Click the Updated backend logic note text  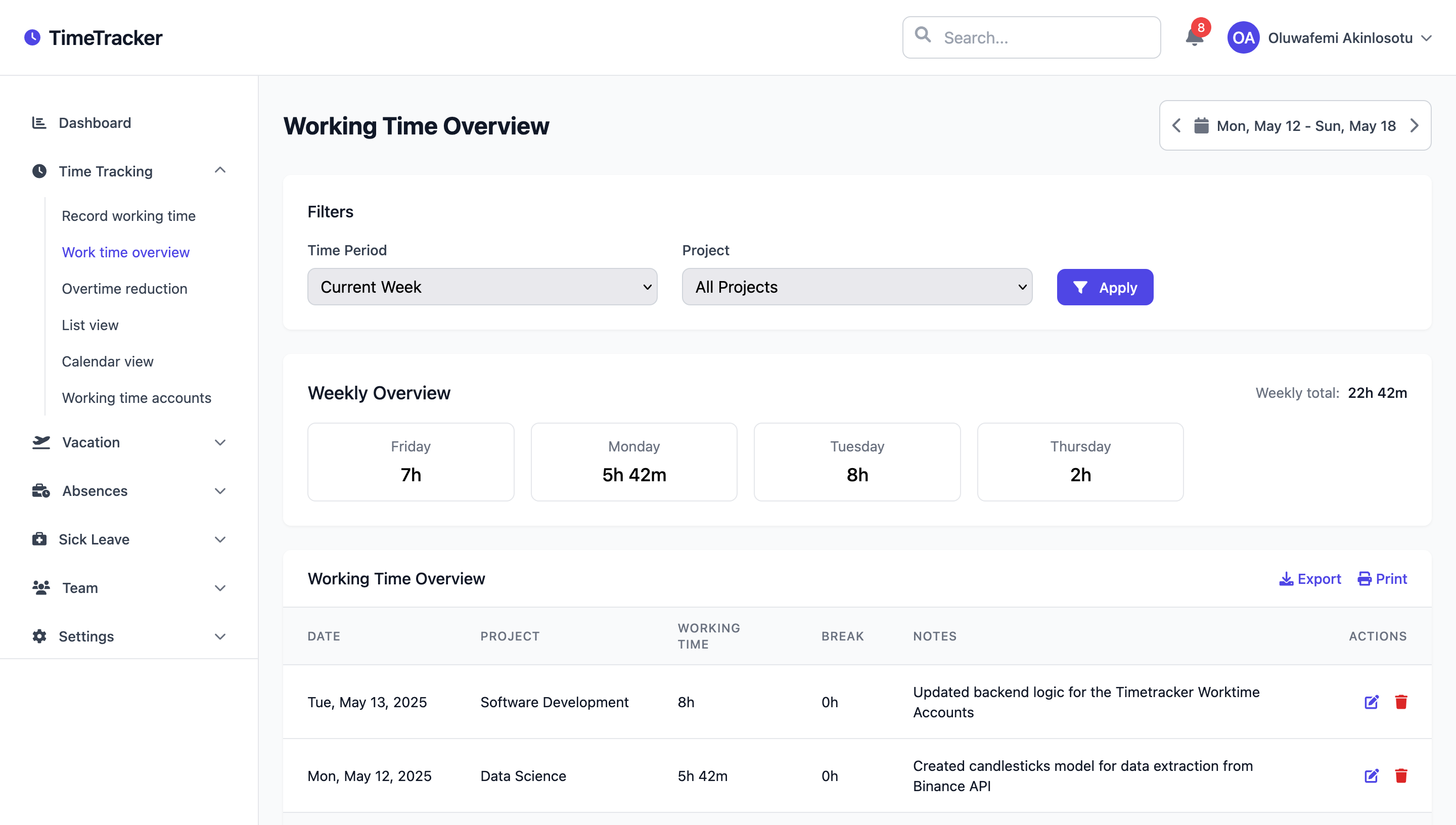click(x=1086, y=702)
